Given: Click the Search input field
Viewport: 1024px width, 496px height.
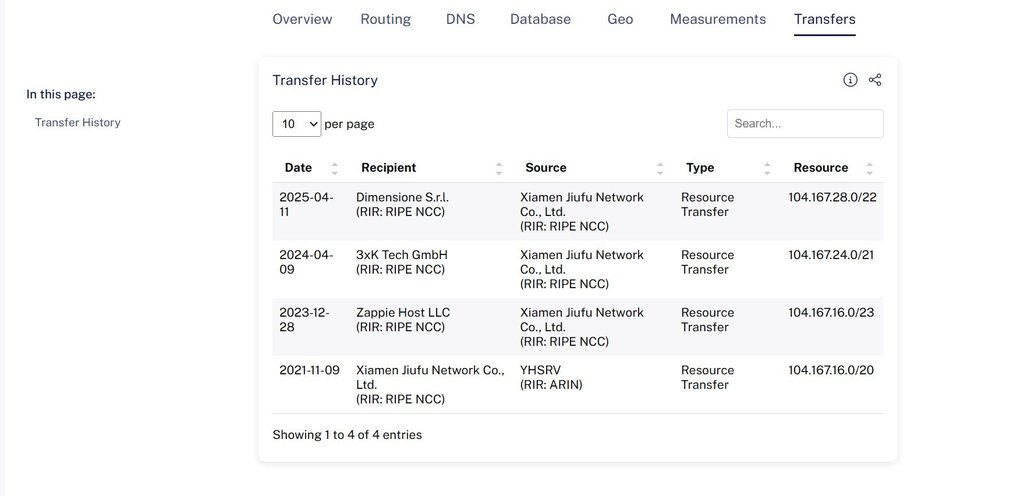Looking at the screenshot, I should pos(805,124).
